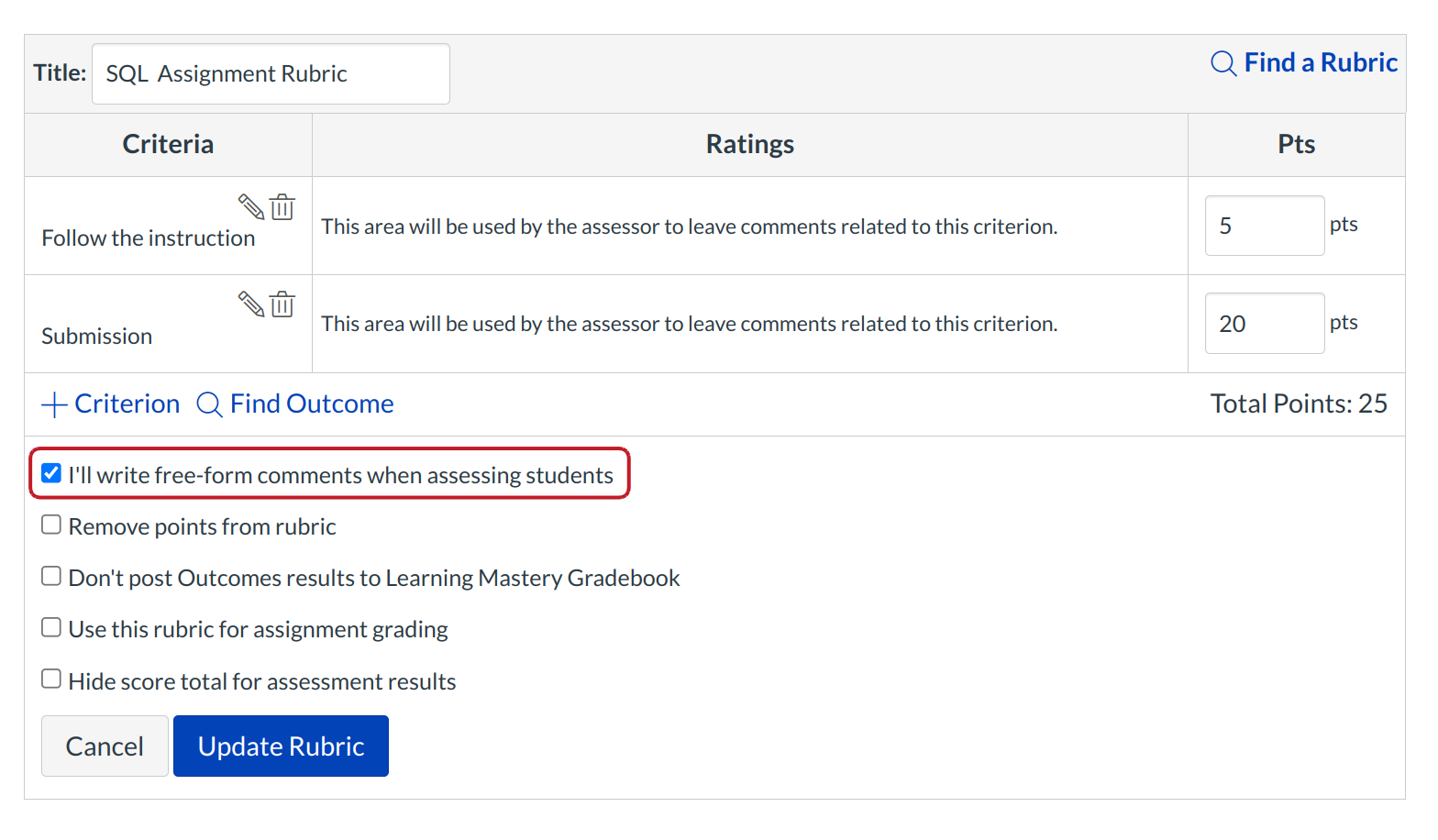Delete the Follow the instruction criterion
The width and height of the screenshot is (1438, 840).
pos(282,207)
